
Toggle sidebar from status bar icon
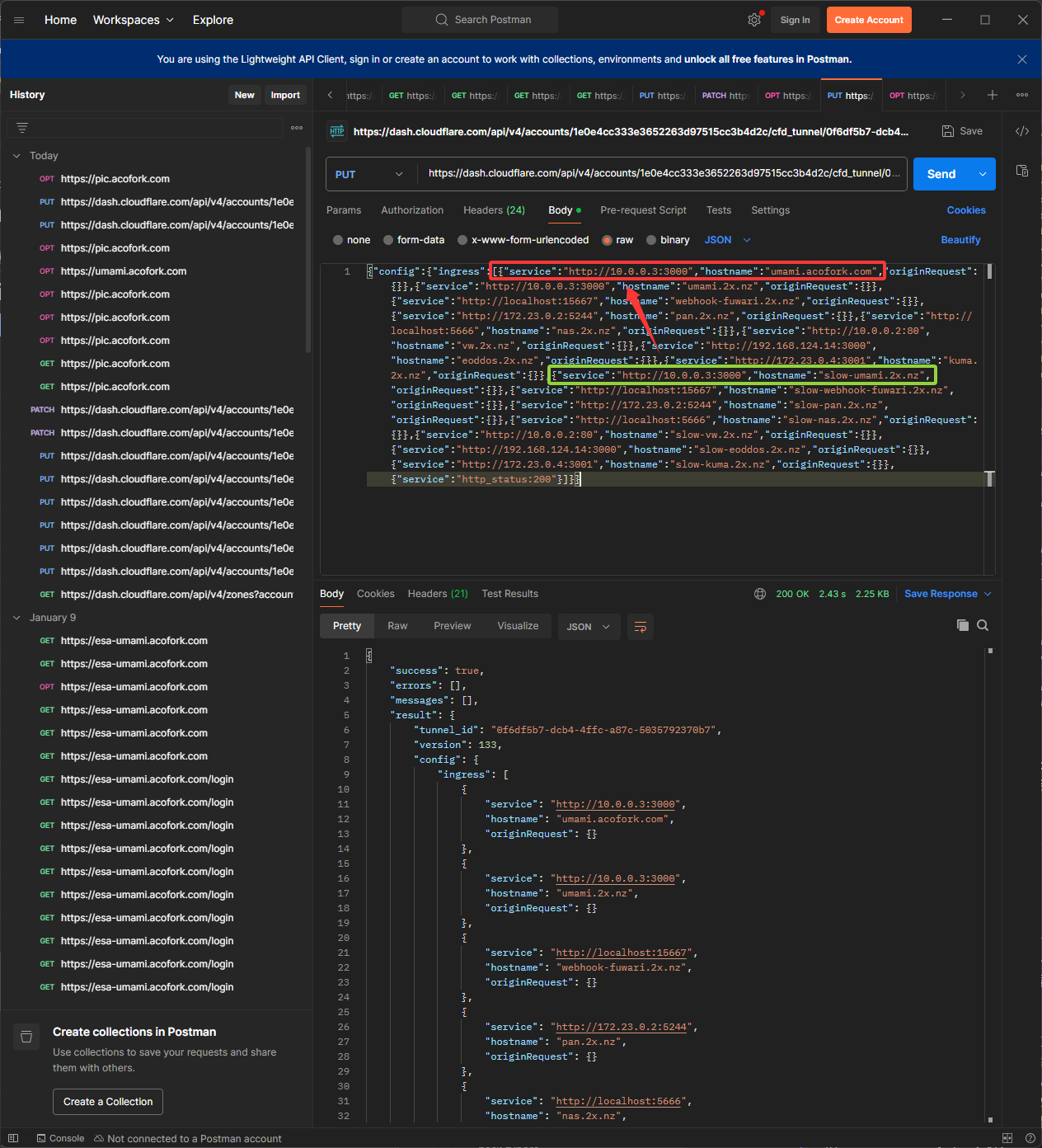click(13, 1138)
